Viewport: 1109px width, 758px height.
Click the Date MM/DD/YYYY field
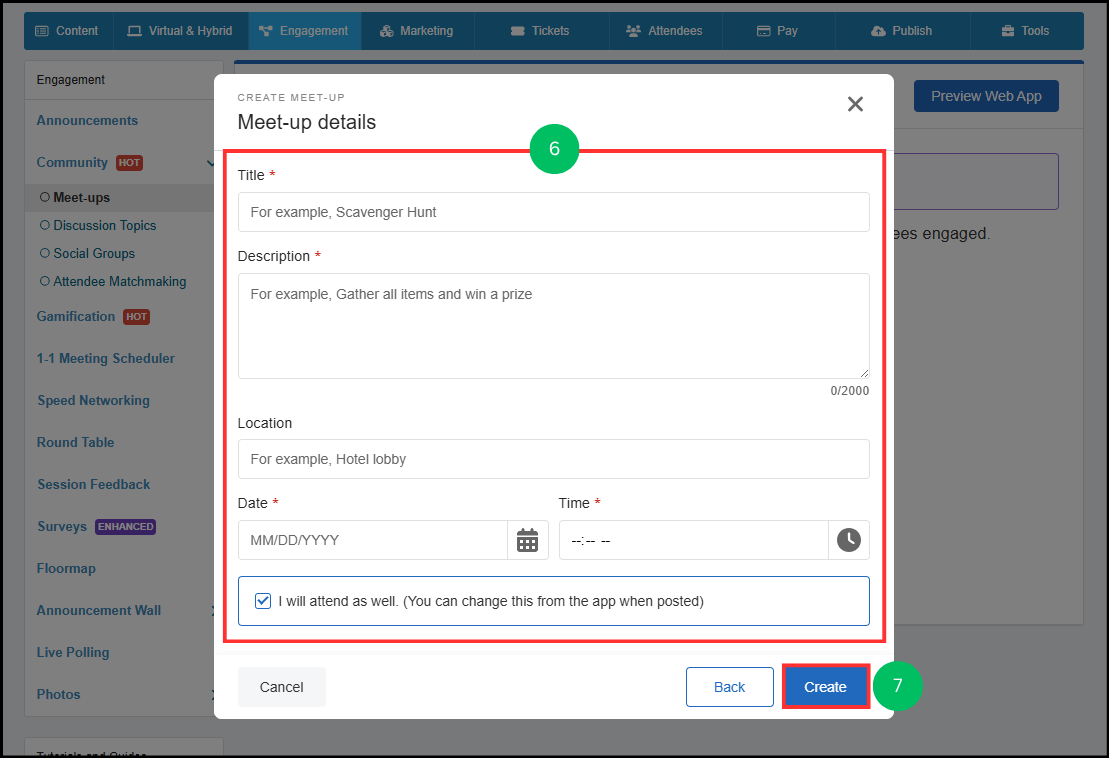click(x=373, y=540)
